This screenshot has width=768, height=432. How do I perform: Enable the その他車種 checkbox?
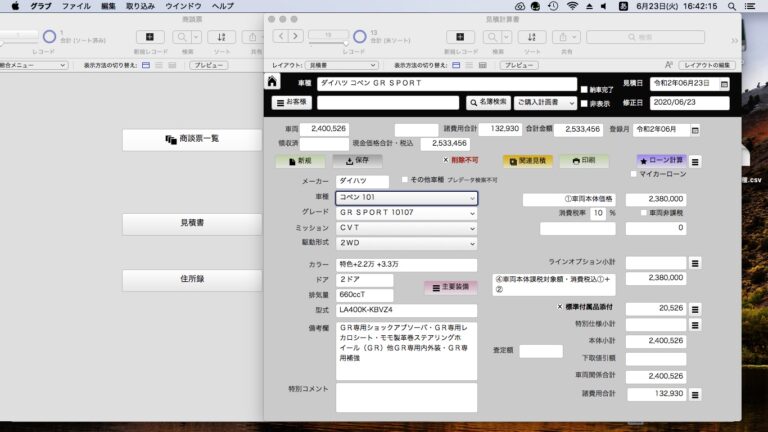tap(405, 180)
